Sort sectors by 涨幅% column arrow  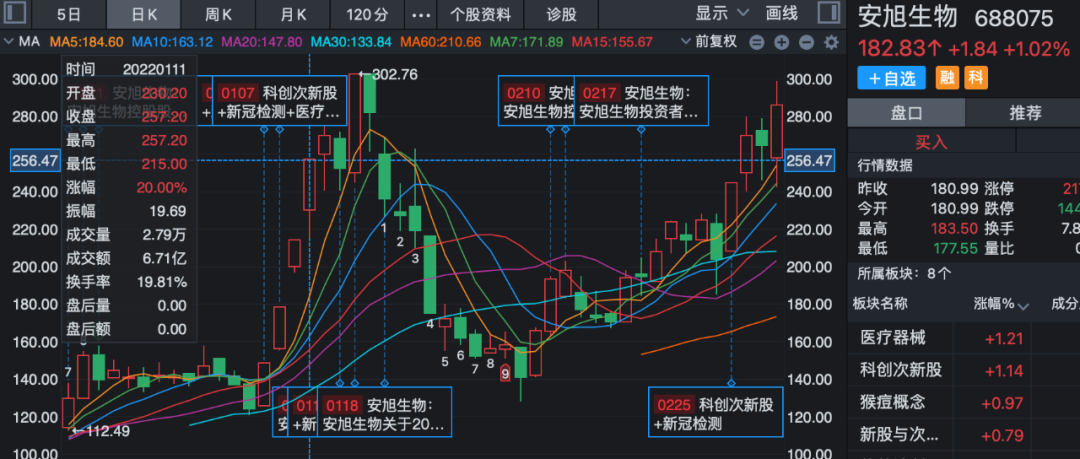(1024, 306)
